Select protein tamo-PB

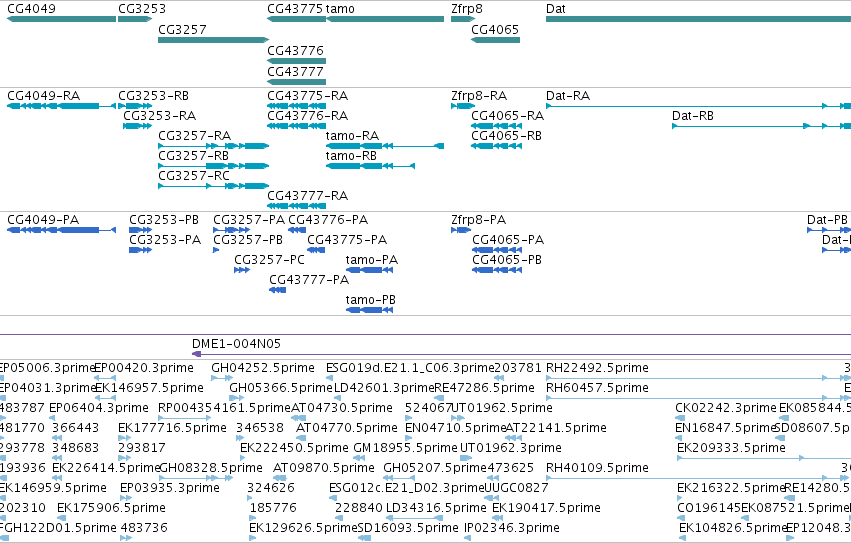[370, 311]
